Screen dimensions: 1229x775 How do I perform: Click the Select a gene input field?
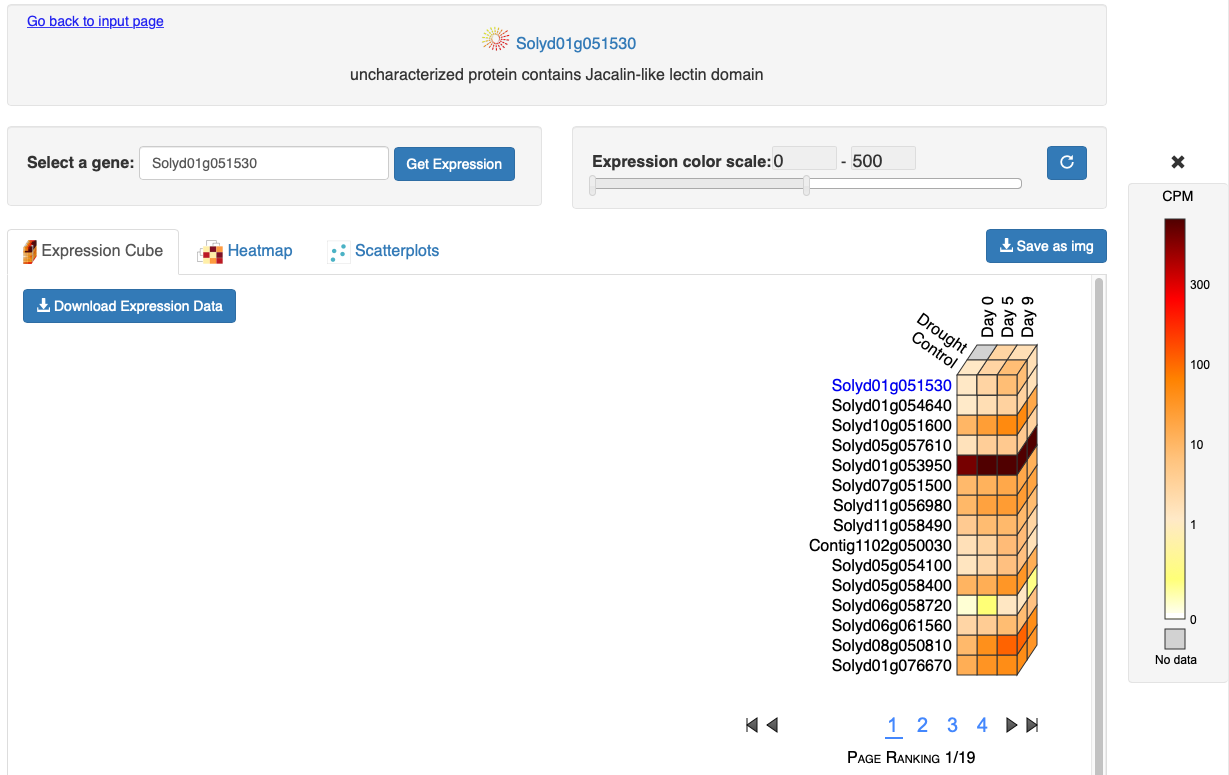click(x=264, y=163)
